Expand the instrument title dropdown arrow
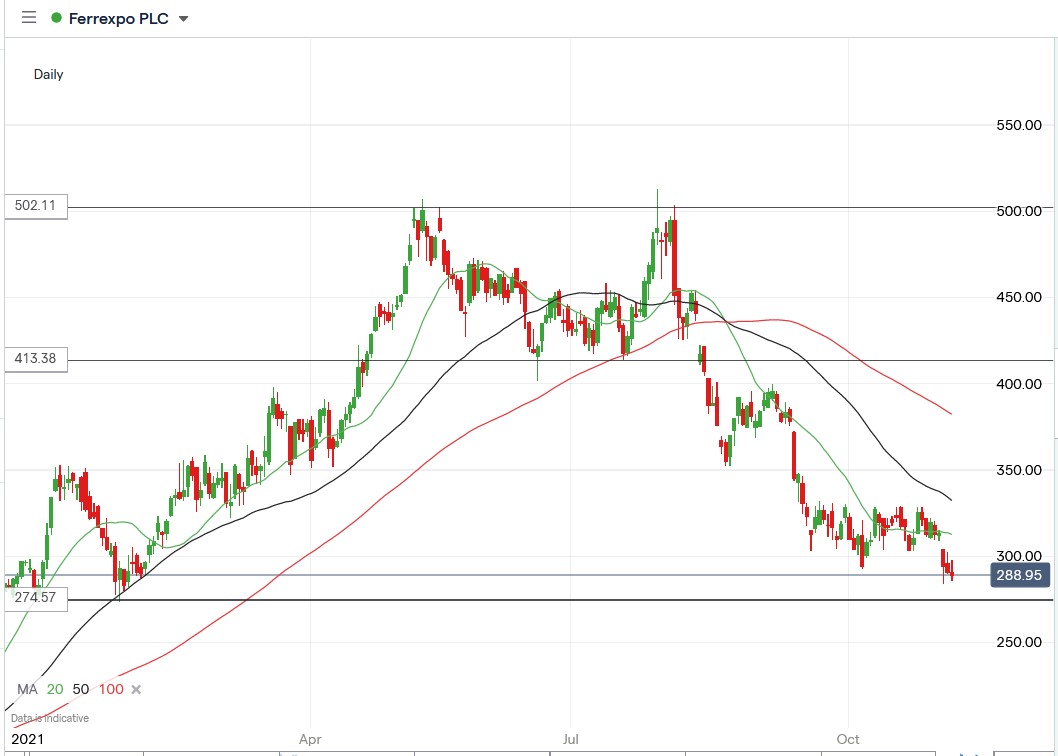Screen dimensions: 1058x756 [183, 18]
